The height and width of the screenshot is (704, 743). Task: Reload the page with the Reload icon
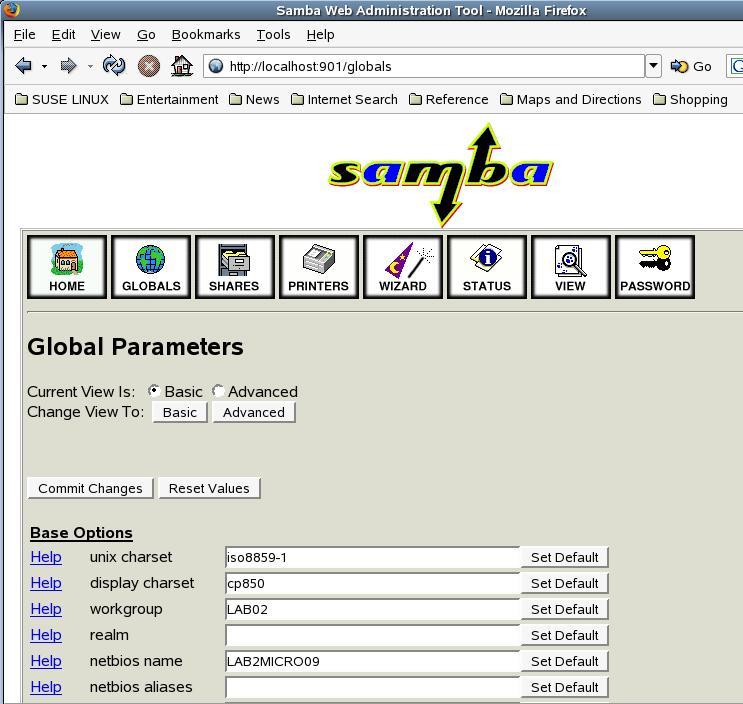114,65
